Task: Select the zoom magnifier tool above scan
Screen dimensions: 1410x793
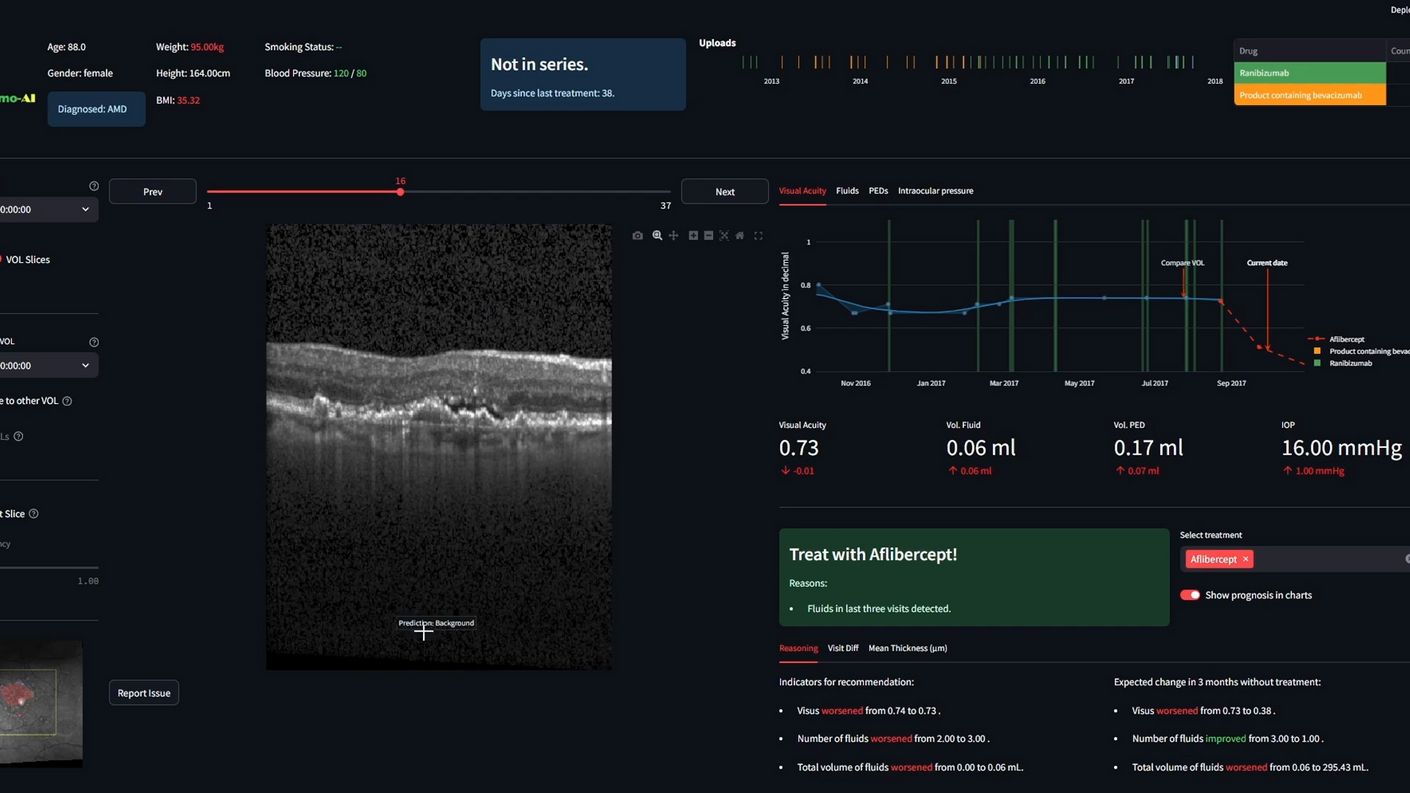Action: [657, 236]
